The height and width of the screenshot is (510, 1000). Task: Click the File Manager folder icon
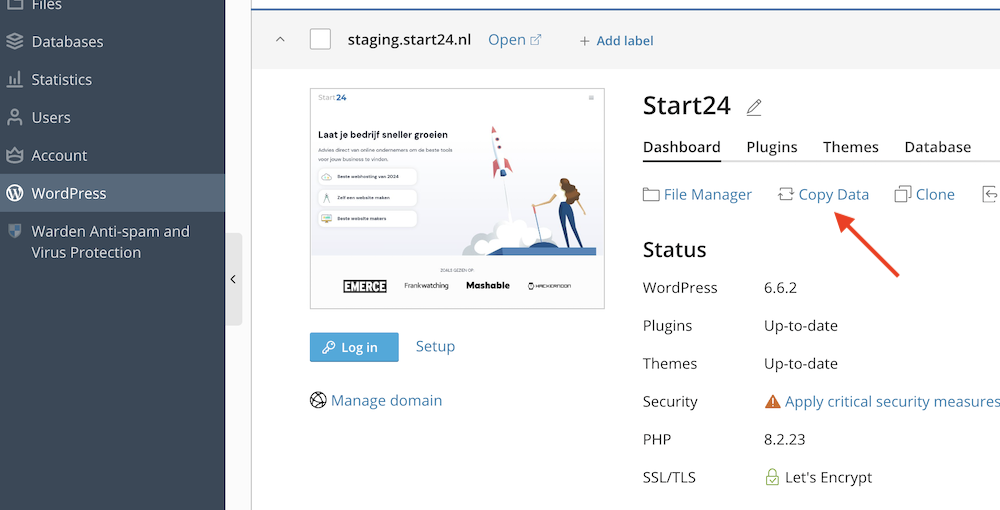pos(651,195)
